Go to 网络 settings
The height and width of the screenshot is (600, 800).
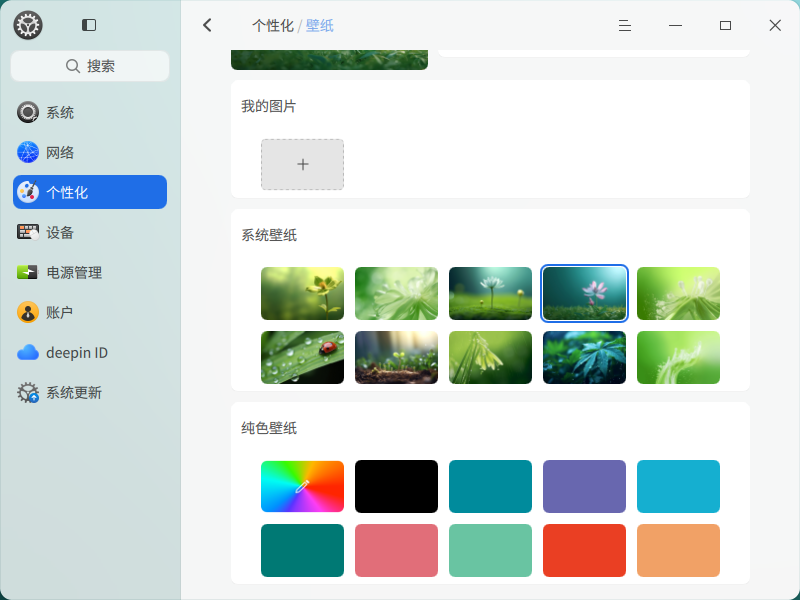pos(90,152)
